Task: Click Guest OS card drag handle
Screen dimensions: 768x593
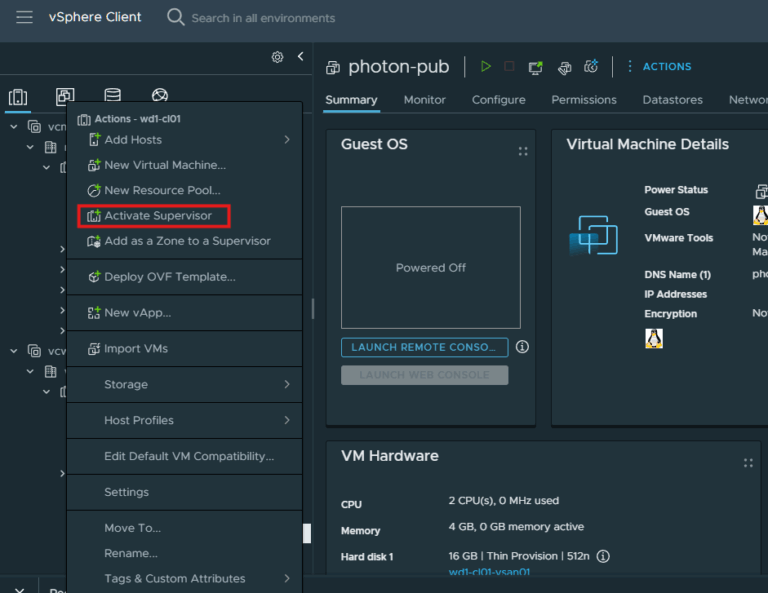Action: [523, 151]
